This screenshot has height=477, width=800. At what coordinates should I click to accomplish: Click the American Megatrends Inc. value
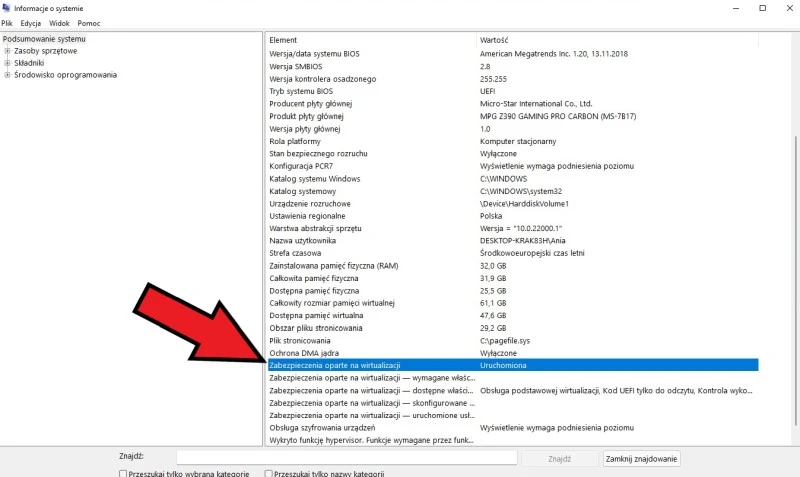coord(554,54)
